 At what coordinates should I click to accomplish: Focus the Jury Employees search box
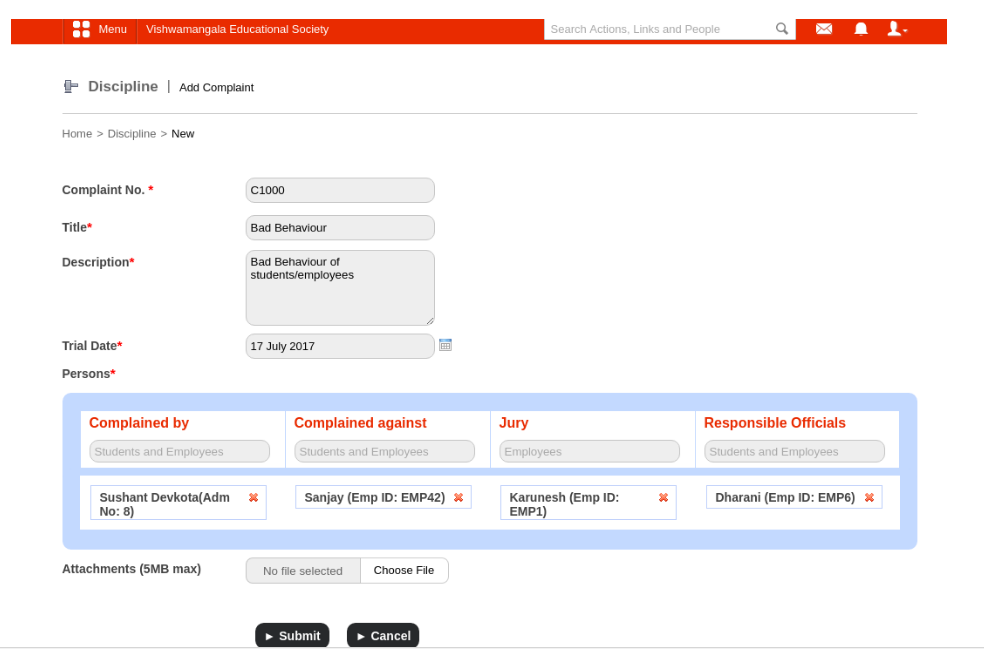pyautogui.click(x=589, y=452)
